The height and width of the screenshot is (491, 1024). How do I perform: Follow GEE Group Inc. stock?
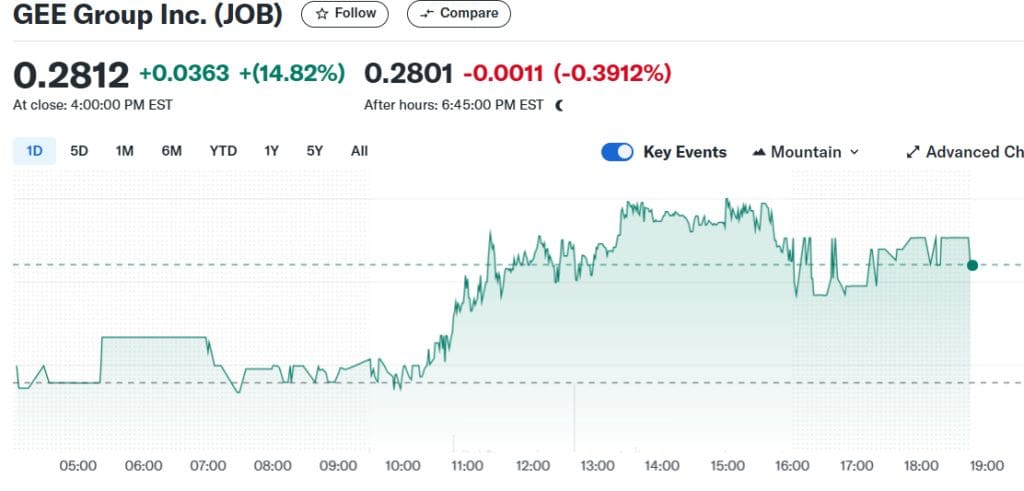pos(346,14)
